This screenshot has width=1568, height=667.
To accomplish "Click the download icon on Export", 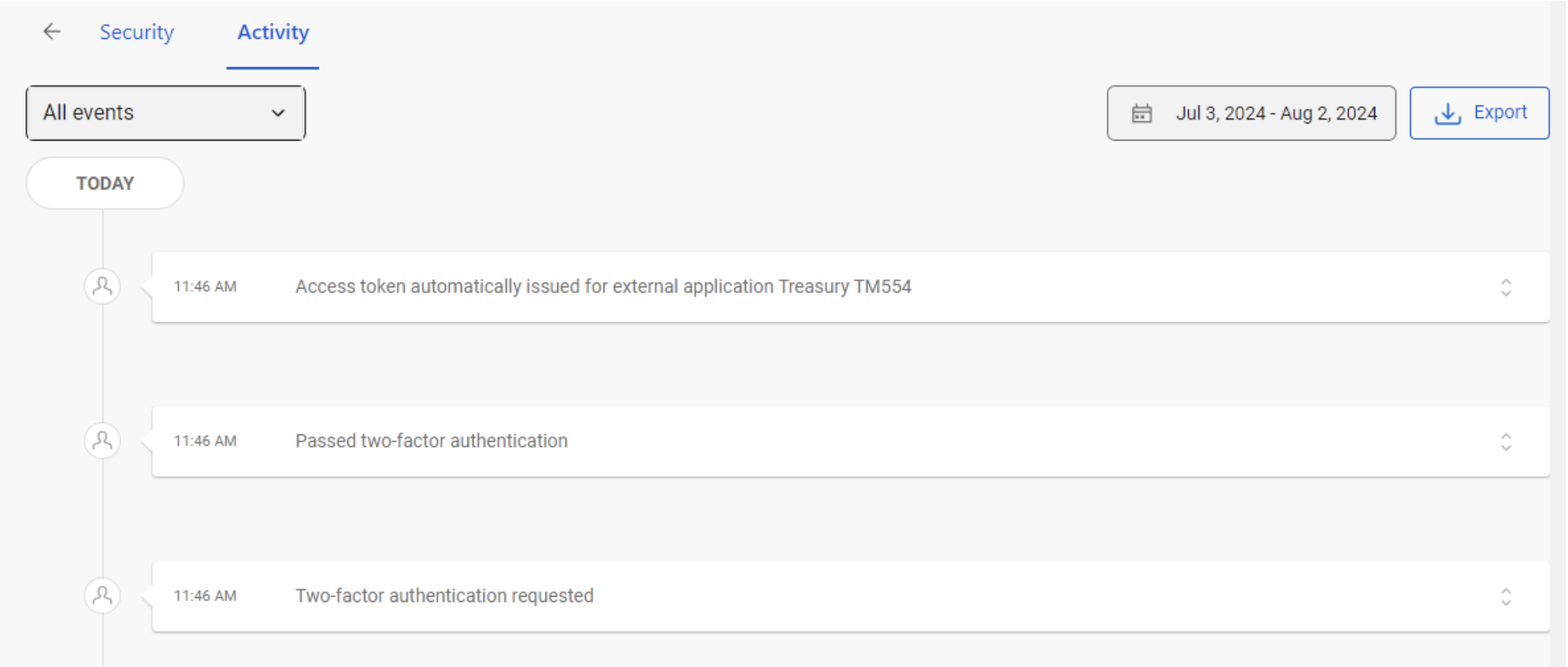I will click(x=1448, y=114).
